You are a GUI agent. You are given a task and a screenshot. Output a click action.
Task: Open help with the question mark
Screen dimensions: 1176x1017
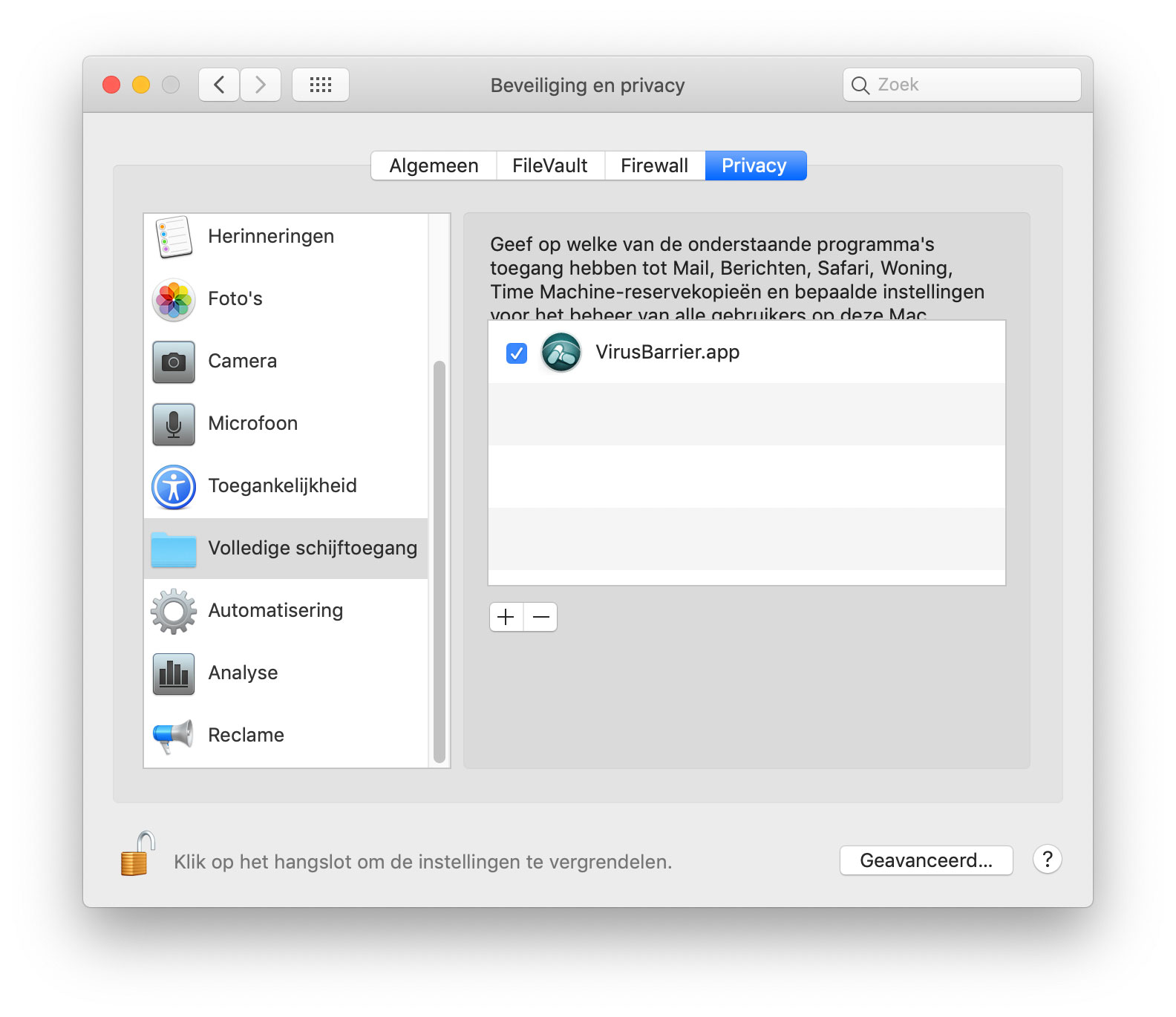click(1048, 860)
